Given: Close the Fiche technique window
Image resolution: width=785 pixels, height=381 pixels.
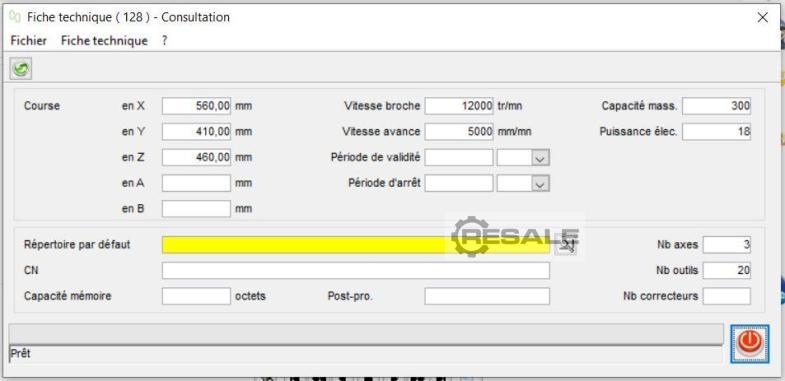Looking at the screenshot, I should pos(762,18).
